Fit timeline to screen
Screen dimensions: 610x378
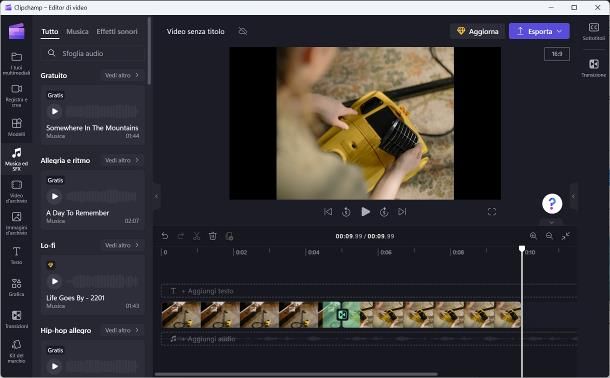(566, 236)
